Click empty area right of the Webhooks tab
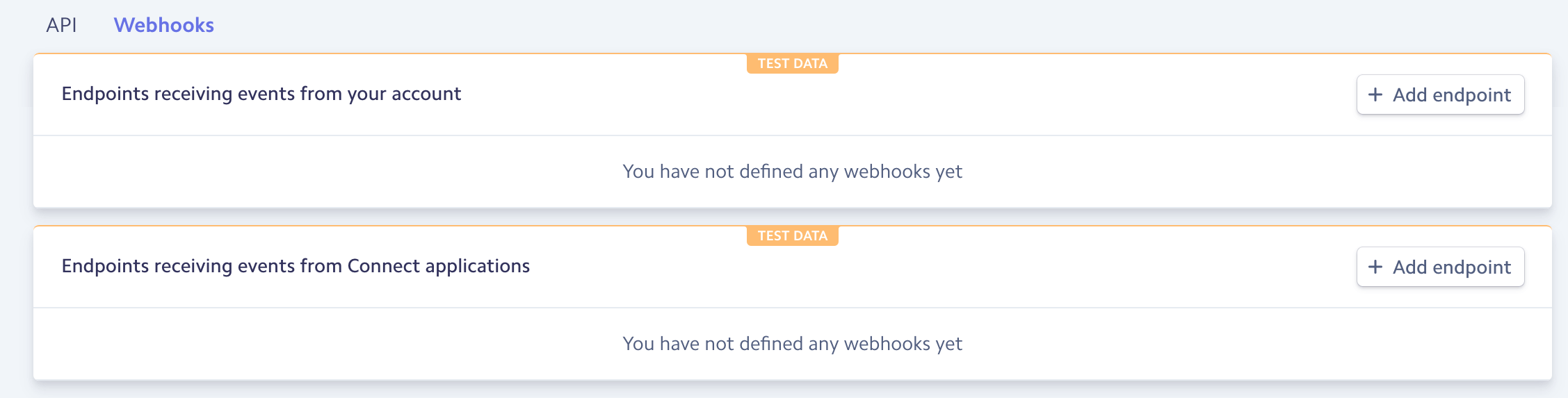1568x398 pixels. (834, 25)
